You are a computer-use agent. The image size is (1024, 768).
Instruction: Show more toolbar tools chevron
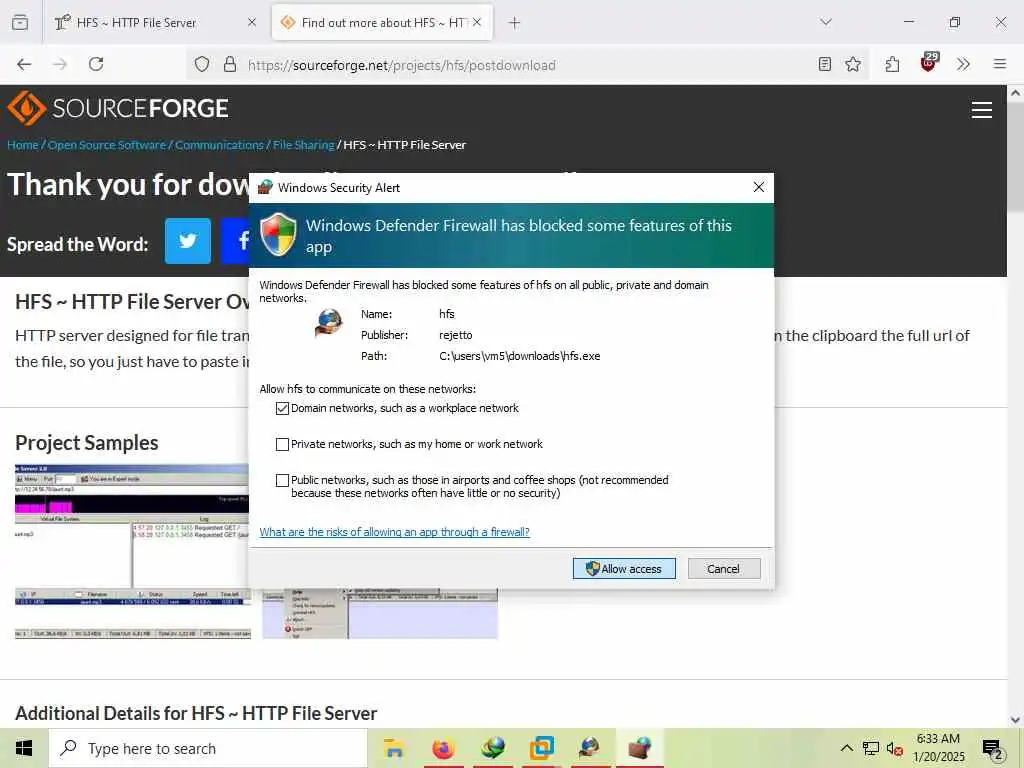coord(963,64)
